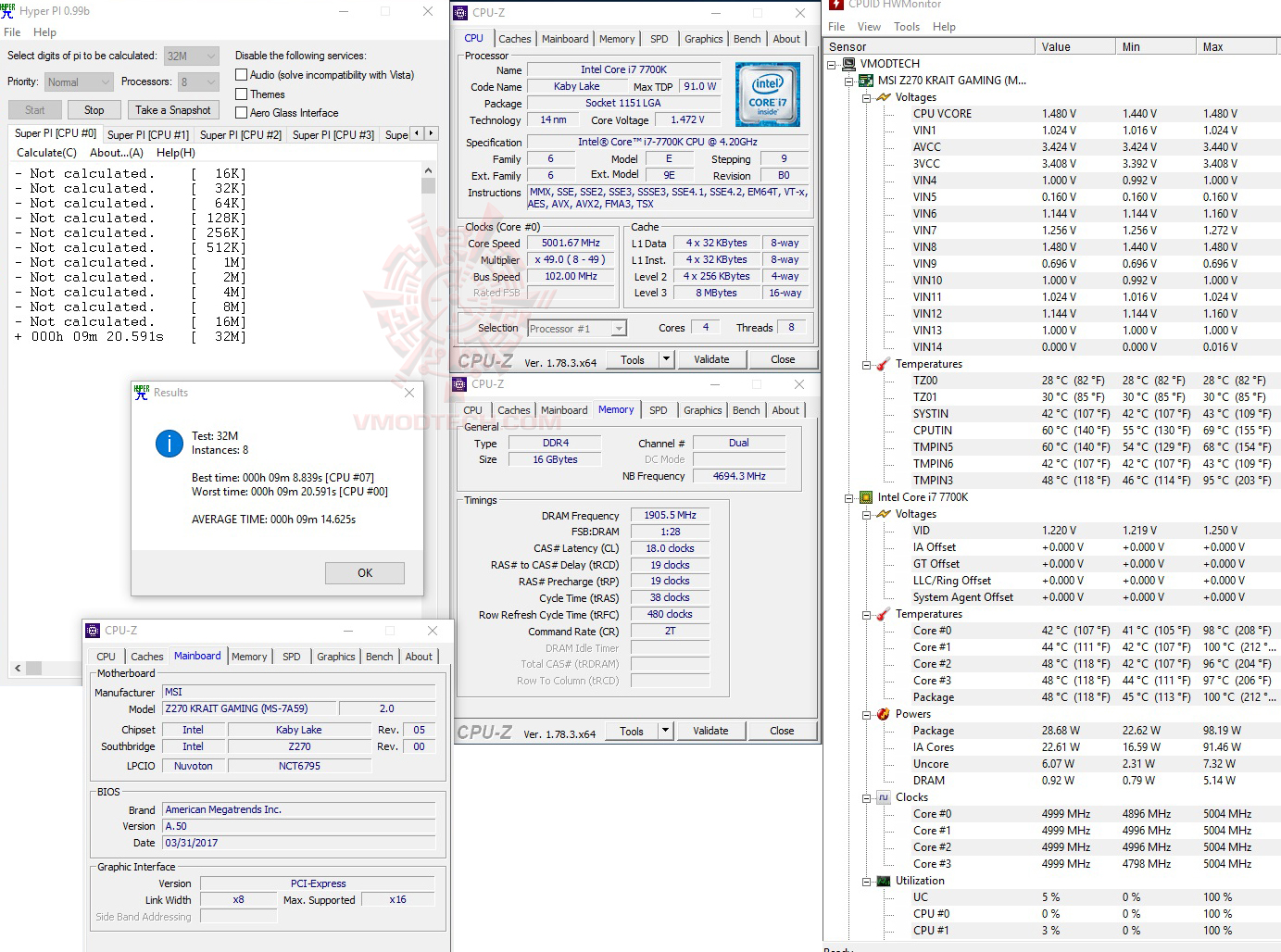
Task: Click the info icon in the Results dialog
Action: 169,444
